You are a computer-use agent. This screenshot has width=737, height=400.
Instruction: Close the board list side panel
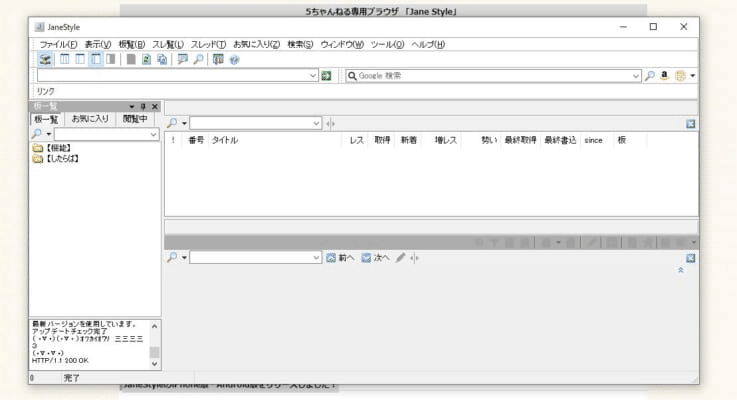tap(155, 107)
